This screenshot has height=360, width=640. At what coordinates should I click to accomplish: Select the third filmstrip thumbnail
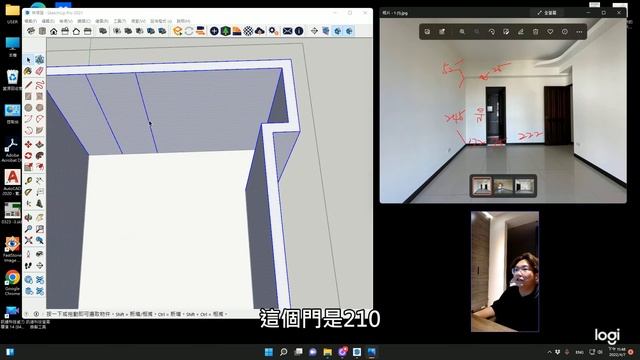pyautogui.click(x=524, y=186)
